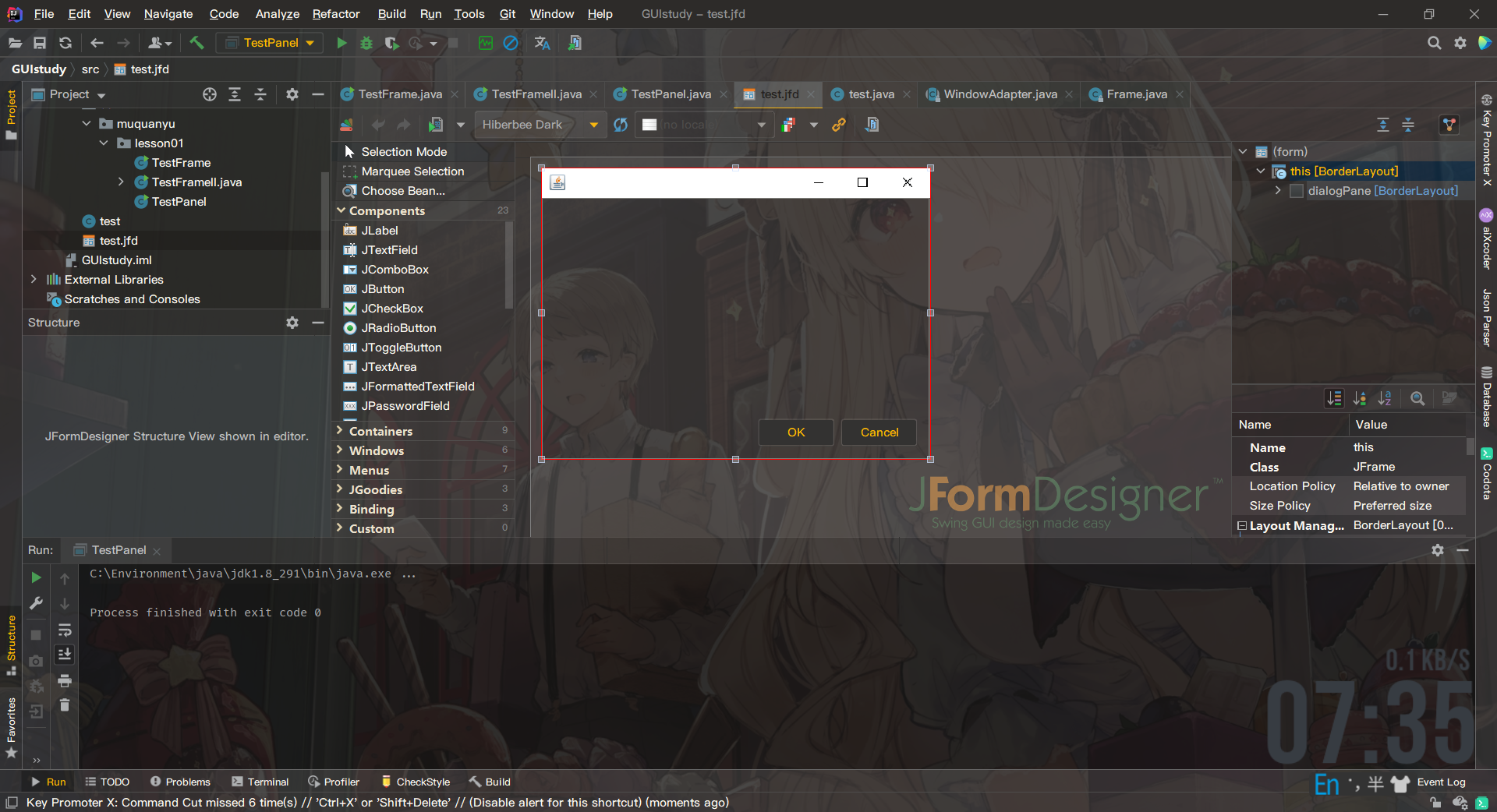1497x812 pixels.
Task: Expand all in Project tool window
Action: pos(235,94)
